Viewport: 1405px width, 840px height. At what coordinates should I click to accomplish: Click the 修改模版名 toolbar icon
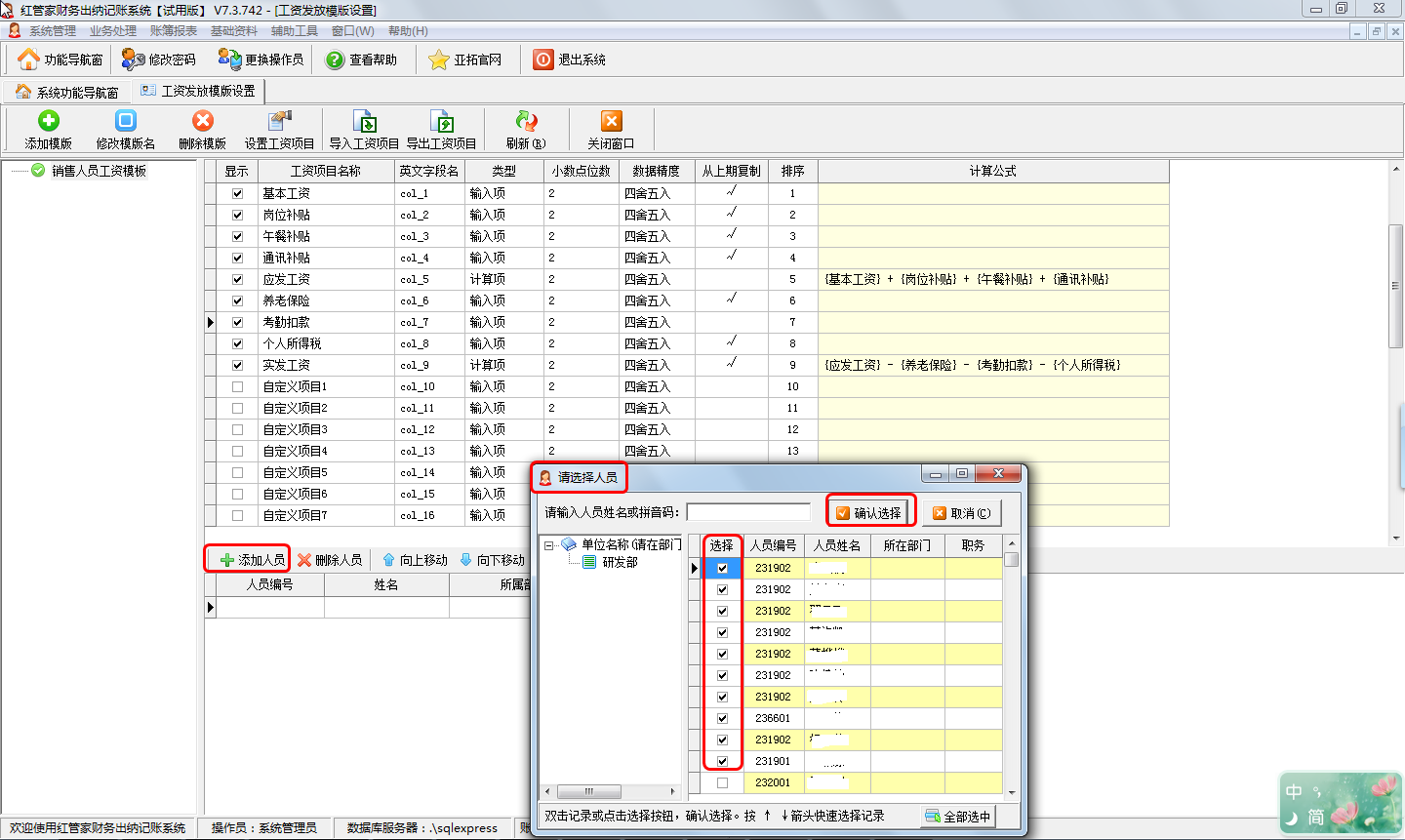point(125,121)
